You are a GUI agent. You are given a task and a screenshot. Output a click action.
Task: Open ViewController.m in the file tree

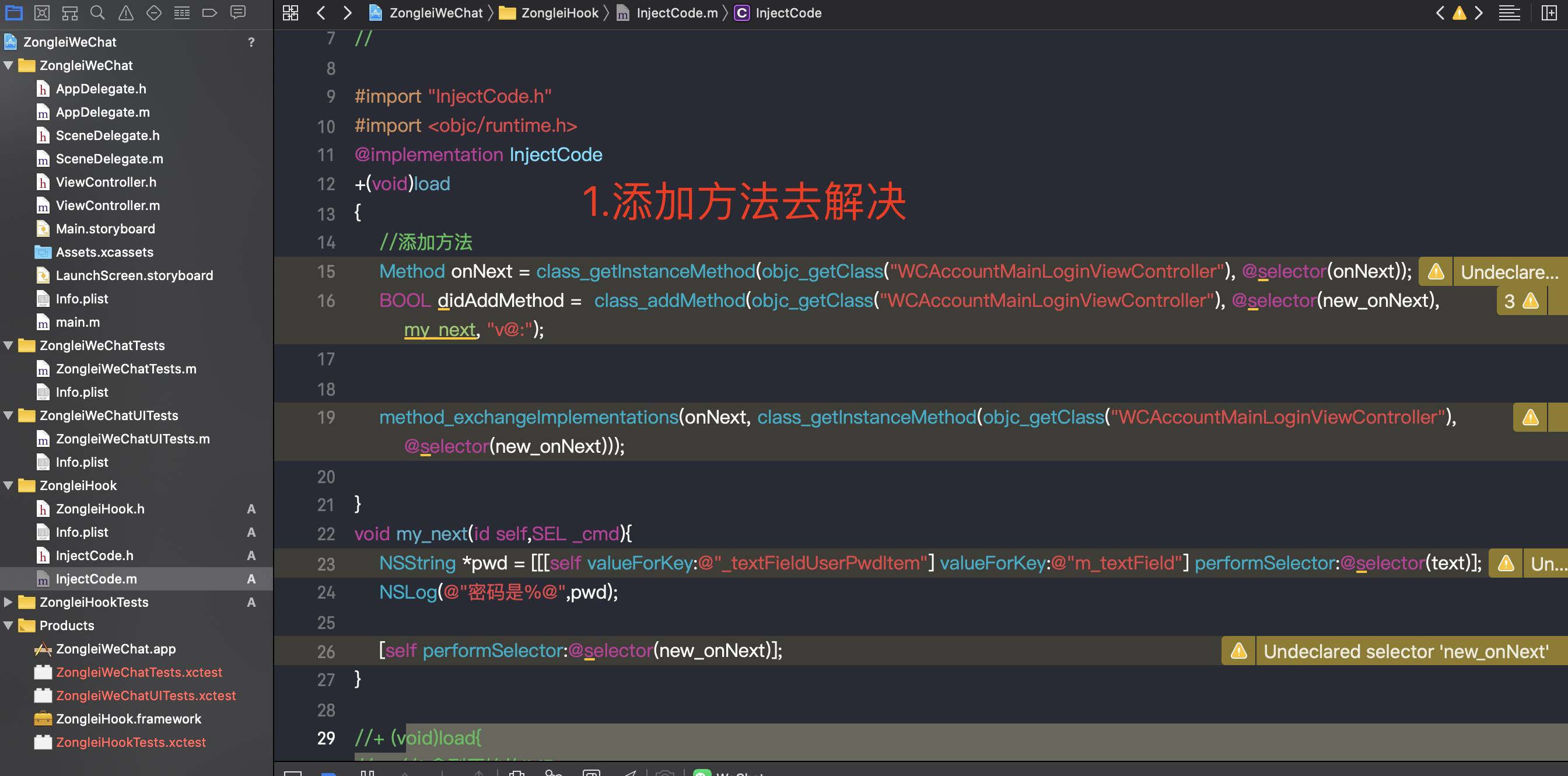(x=108, y=206)
